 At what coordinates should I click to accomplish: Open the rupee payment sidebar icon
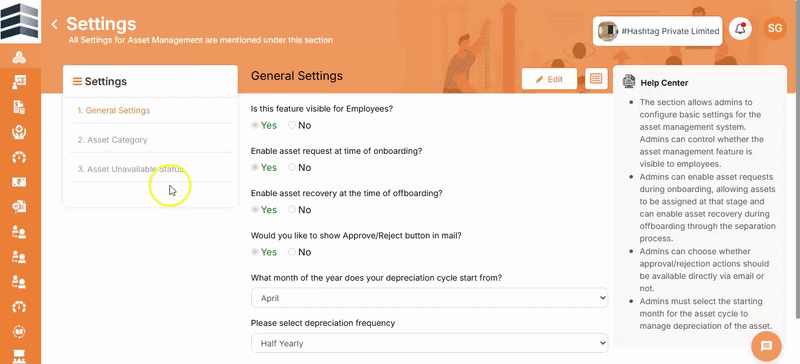19,182
